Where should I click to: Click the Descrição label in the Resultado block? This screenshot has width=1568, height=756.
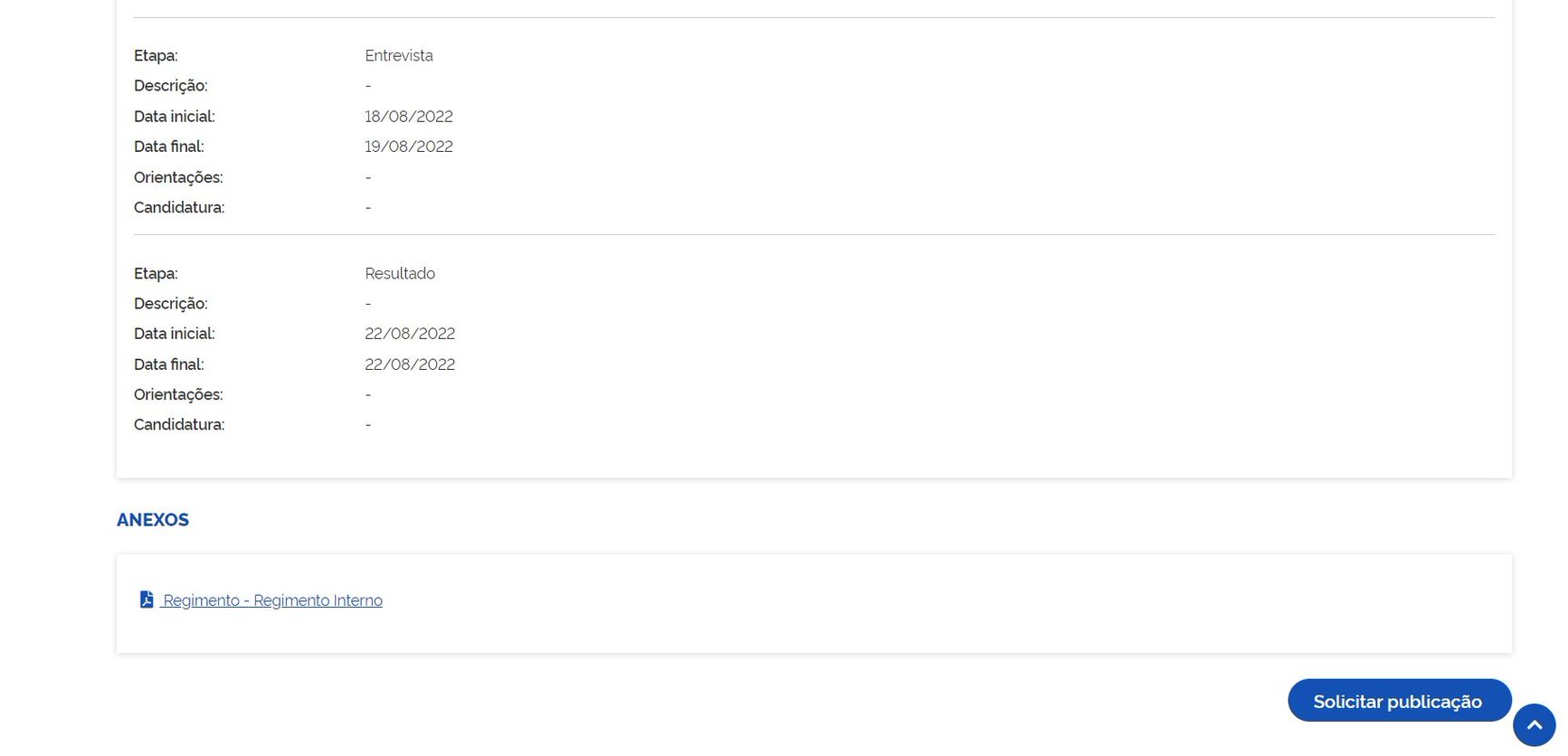(x=171, y=304)
